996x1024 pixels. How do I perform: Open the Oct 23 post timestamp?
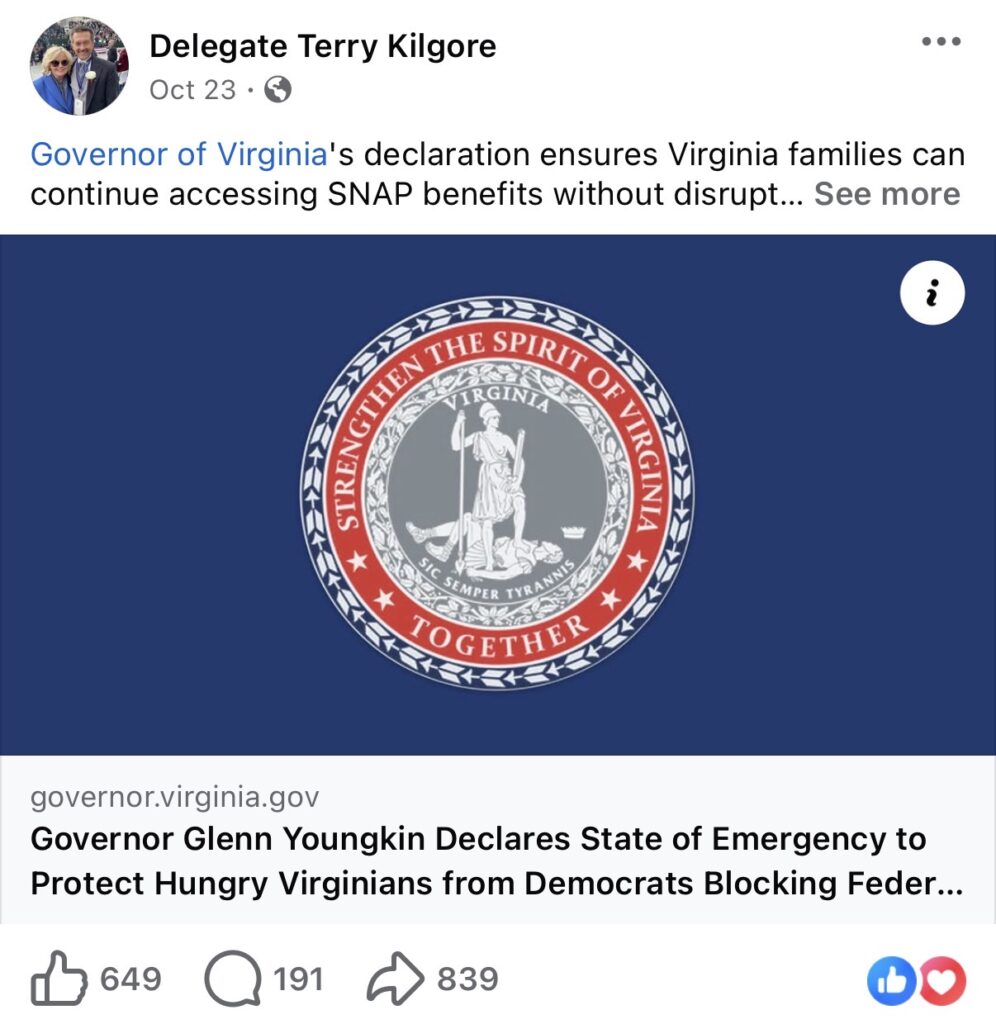coord(193,90)
